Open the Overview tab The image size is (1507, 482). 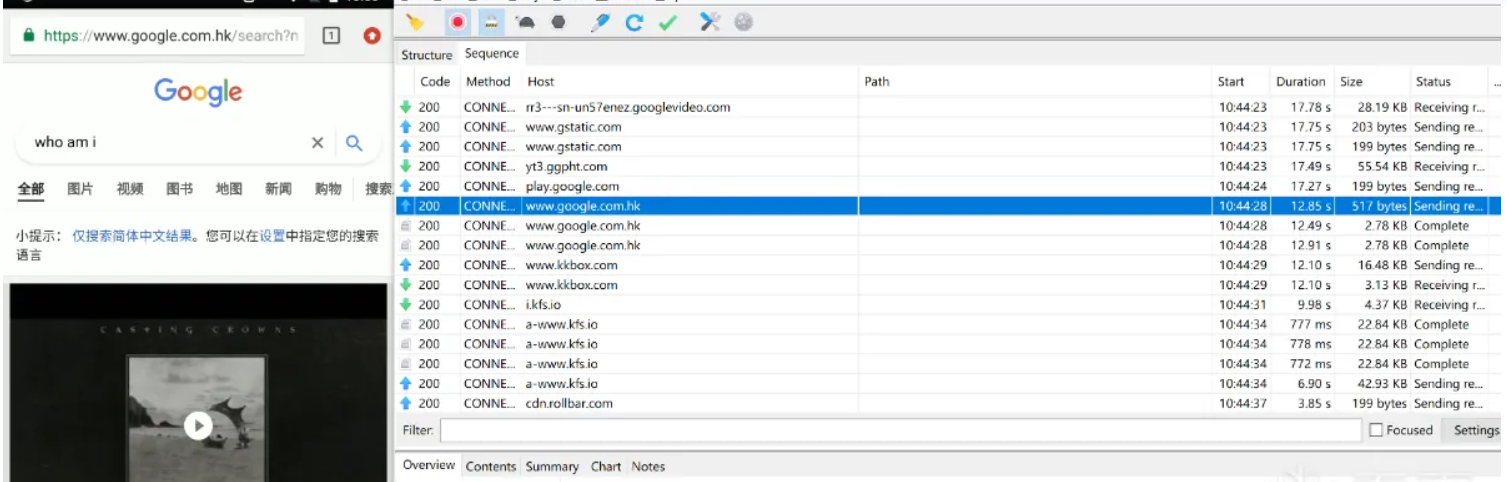point(429,466)
